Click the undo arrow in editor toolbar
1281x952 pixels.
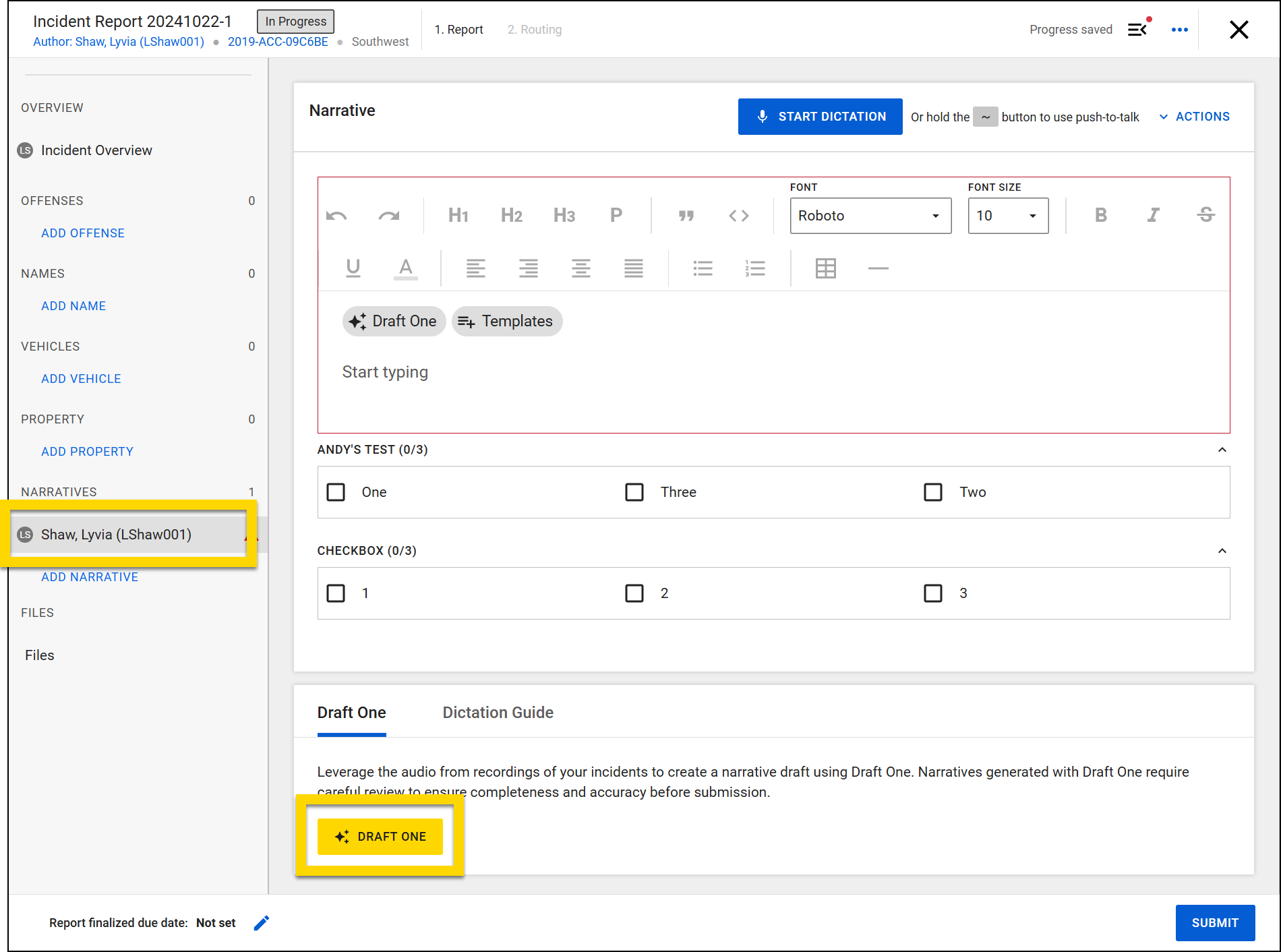click(x=336, y=216)
